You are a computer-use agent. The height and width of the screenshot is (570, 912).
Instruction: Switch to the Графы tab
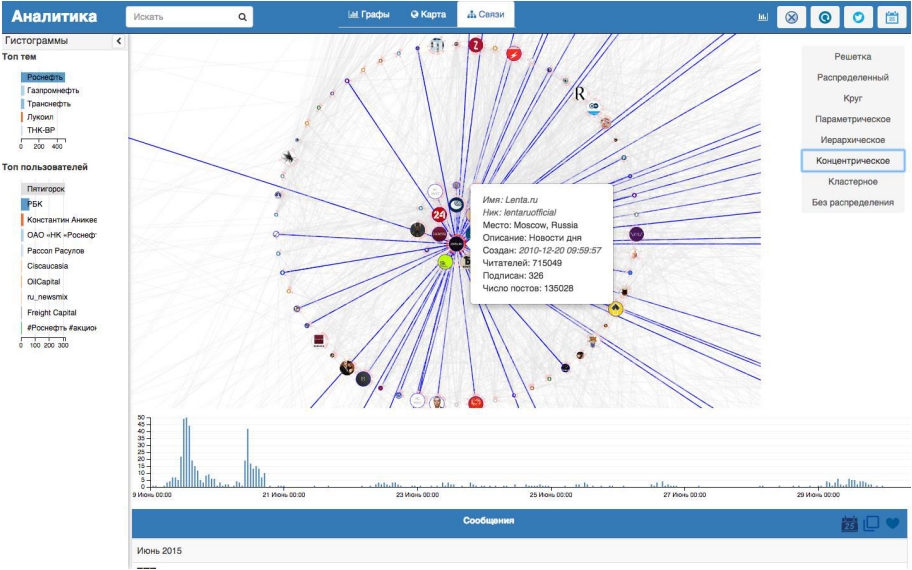tap(369, 15)
